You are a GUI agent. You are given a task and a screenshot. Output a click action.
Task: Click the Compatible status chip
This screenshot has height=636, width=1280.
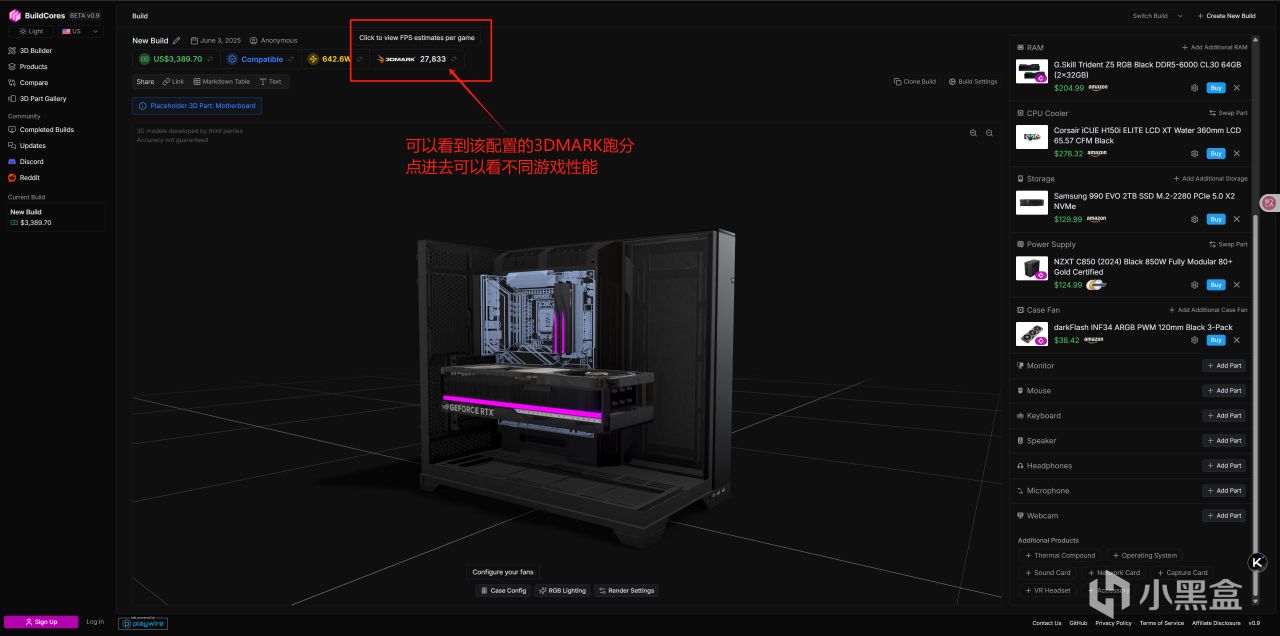tap(260, 59)
